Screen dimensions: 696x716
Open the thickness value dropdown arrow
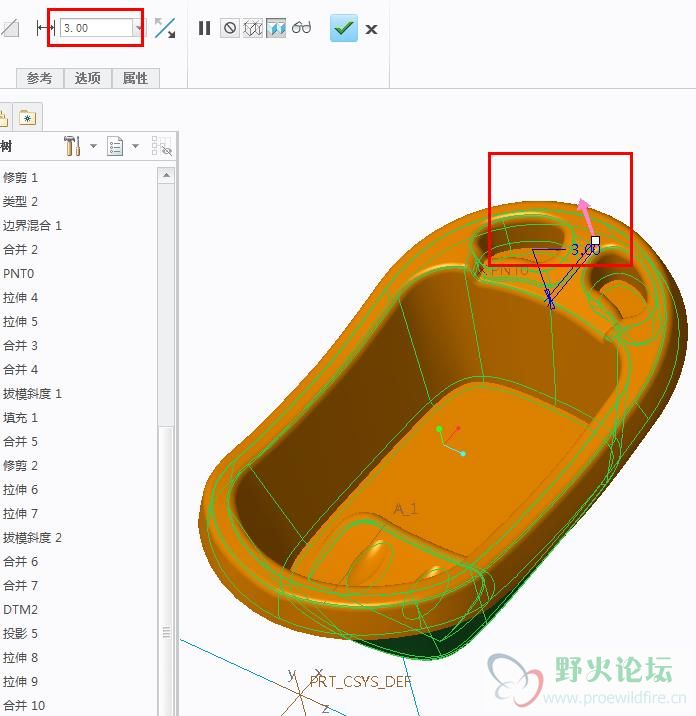[139, 28]
